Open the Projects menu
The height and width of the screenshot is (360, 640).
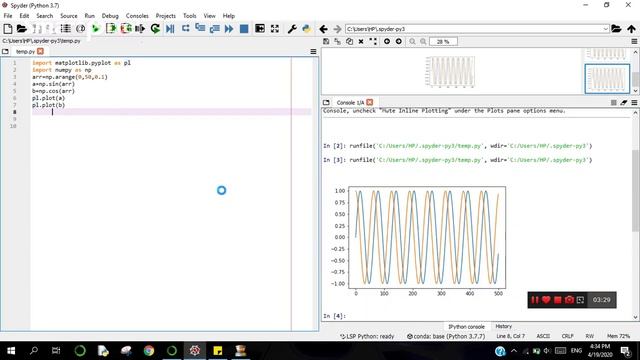(x=165, y=16)
